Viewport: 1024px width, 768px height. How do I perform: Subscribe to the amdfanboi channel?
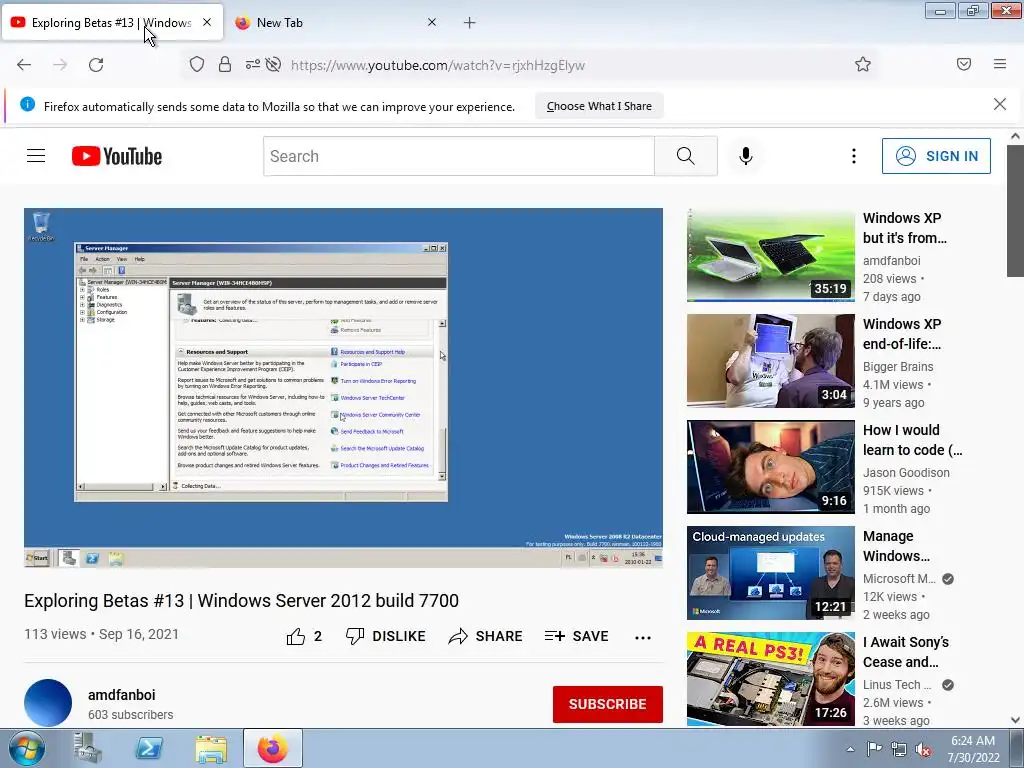[607, 704]
